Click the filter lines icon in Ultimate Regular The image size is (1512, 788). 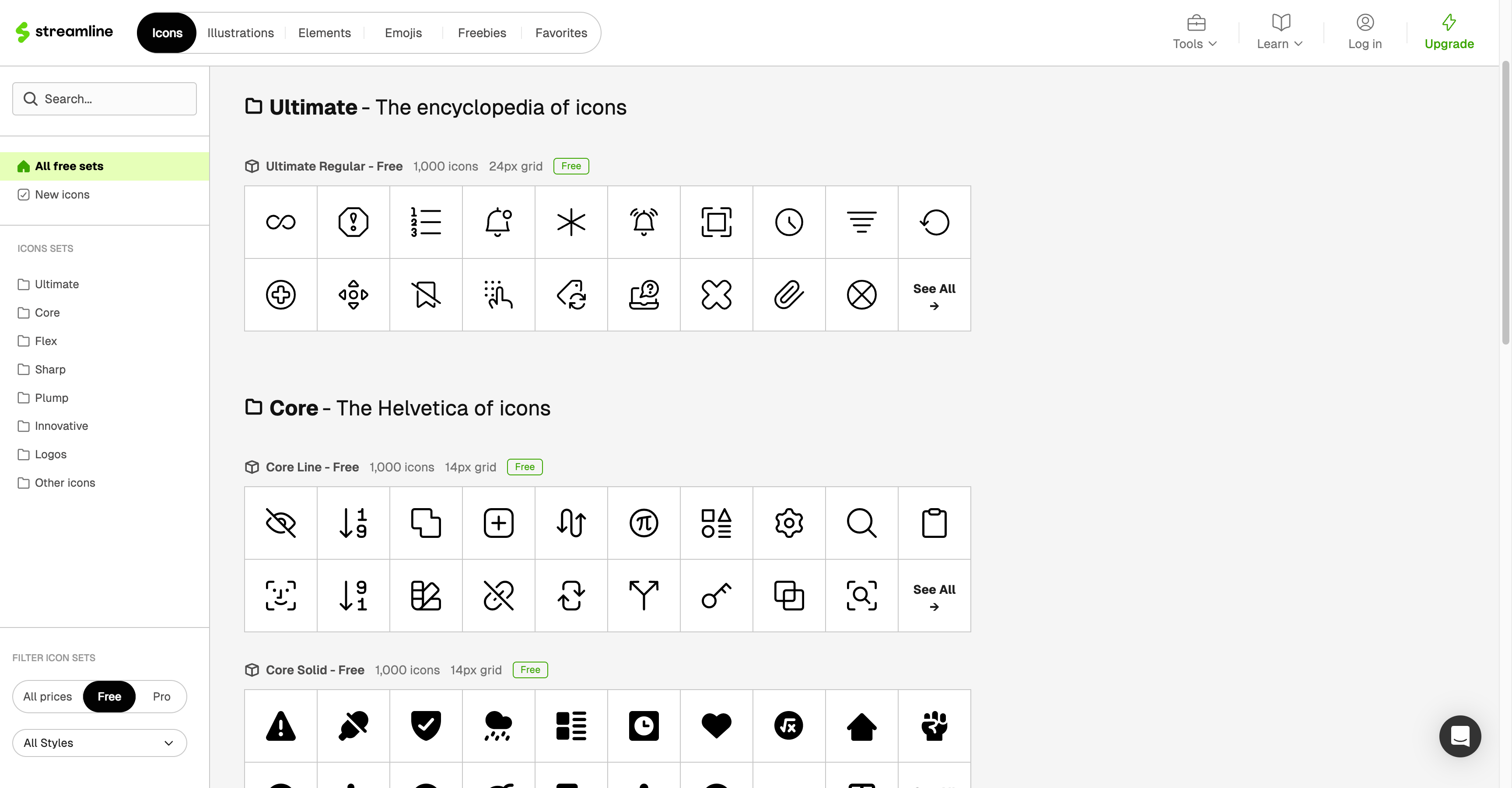point(861,223)
